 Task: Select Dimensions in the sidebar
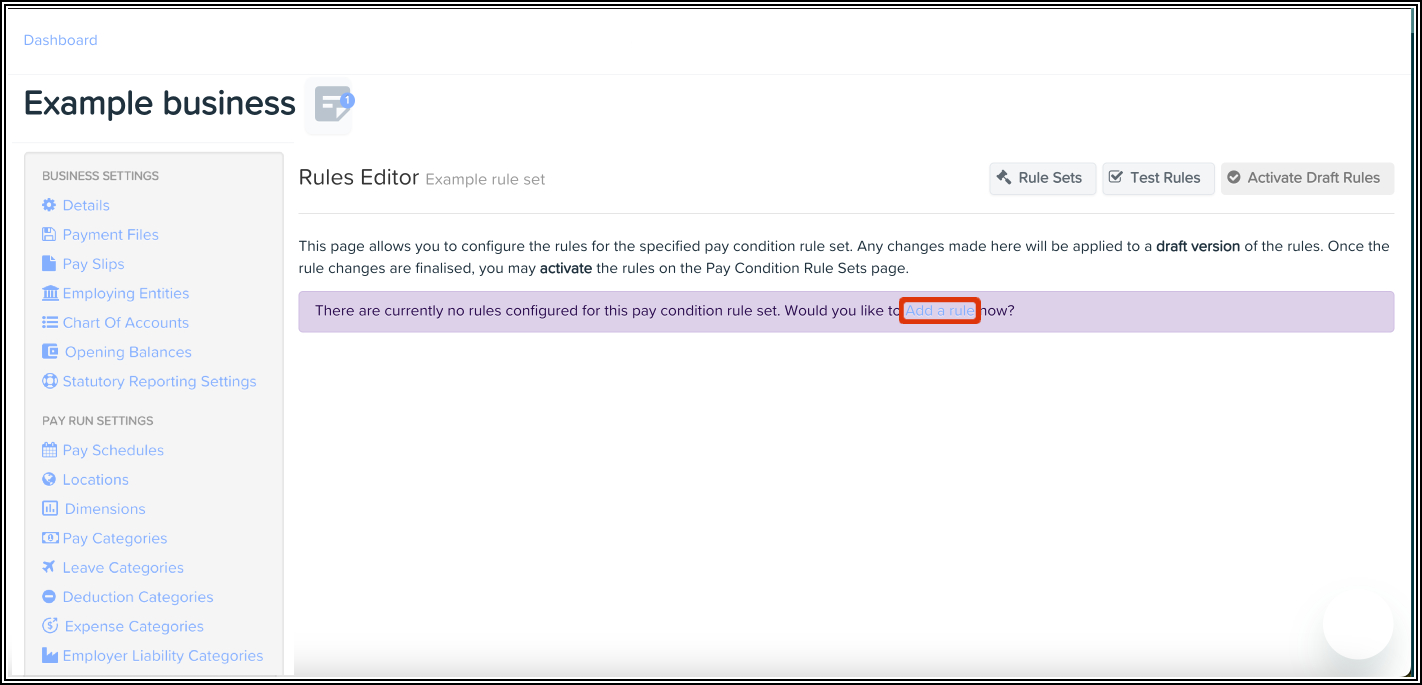[x=104, y=509]
